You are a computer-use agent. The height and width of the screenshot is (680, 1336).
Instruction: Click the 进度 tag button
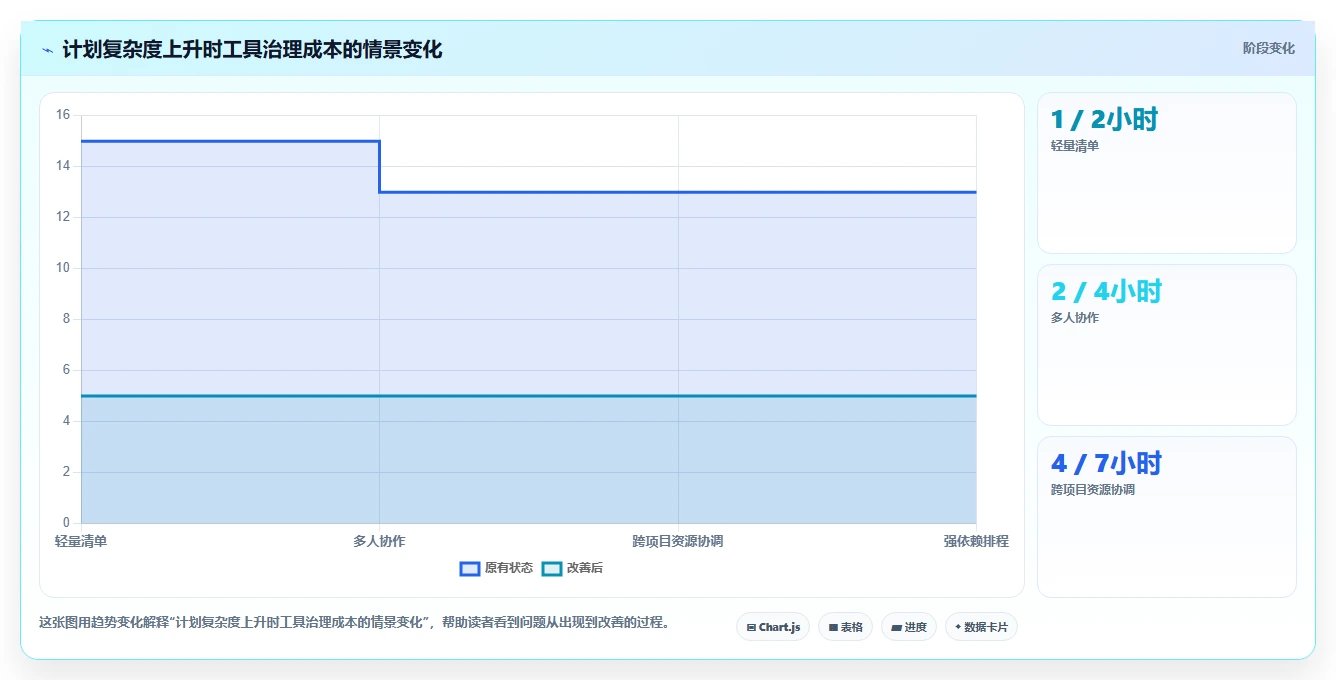pyautogui.click(x=908, y=627)
